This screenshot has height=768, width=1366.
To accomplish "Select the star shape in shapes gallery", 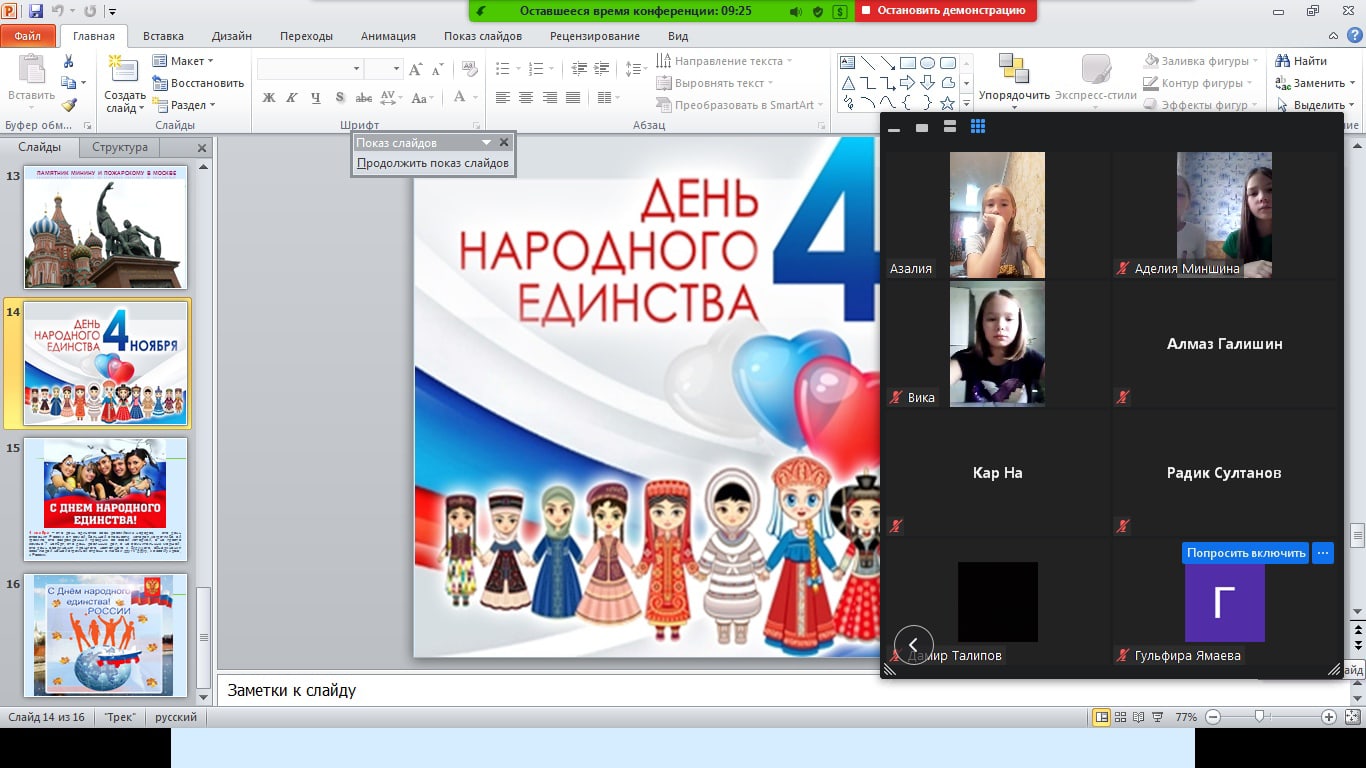I will 948,103.
